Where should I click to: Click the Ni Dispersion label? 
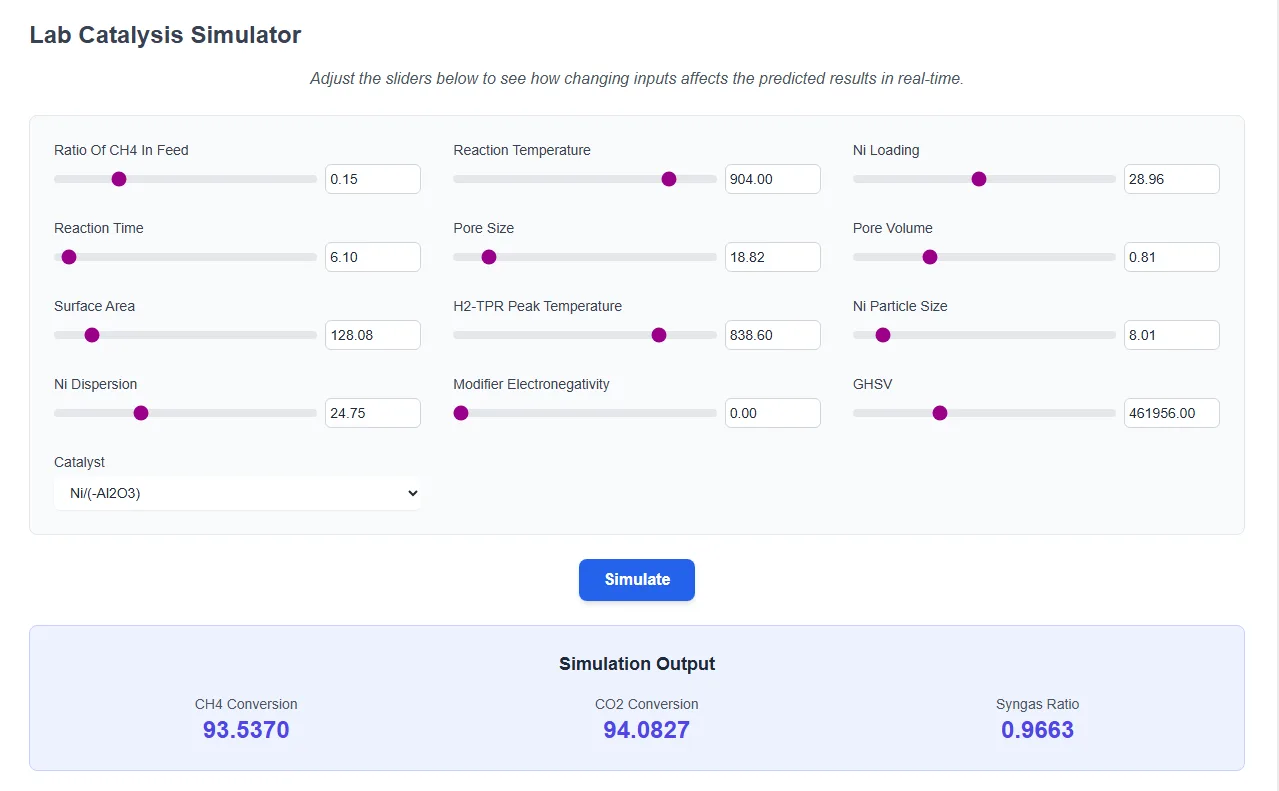pyautogui.click(x=95, y=384)
